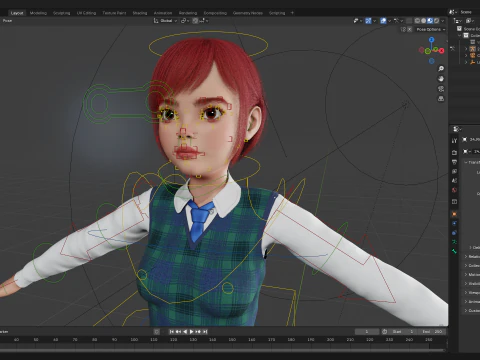
Task: Play the animation forward
Action: (192, 332)
